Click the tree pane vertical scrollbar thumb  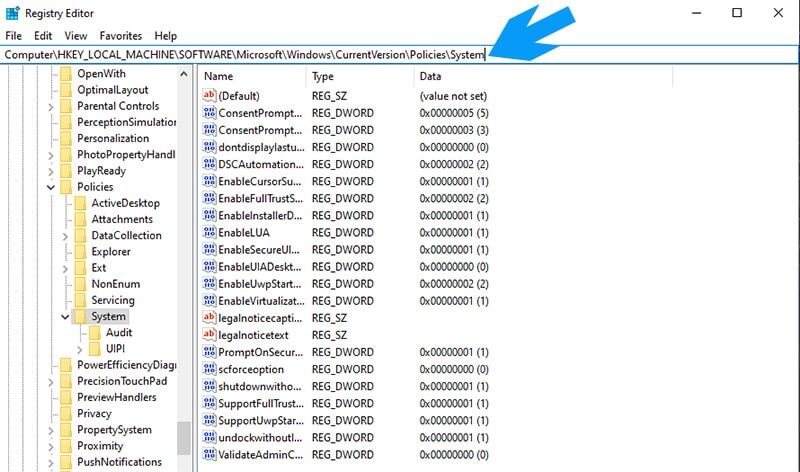pyautogui.click(x=183, y=438)
